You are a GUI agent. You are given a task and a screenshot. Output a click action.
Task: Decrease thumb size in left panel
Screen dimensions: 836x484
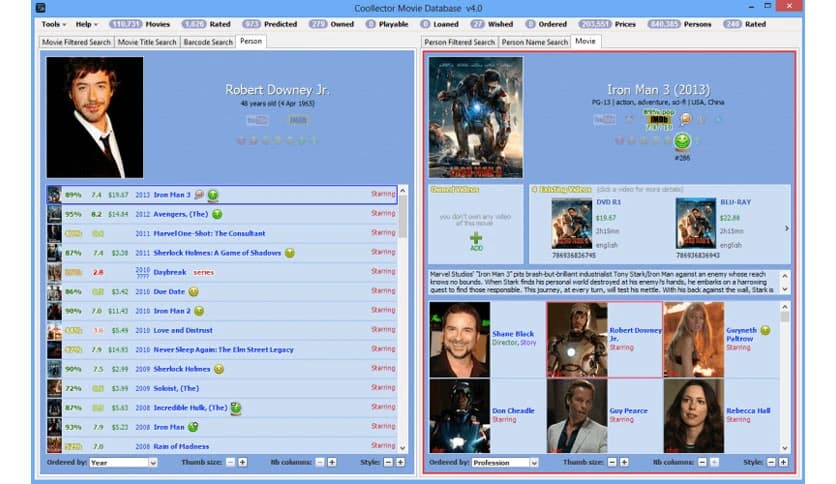point(230,462)
